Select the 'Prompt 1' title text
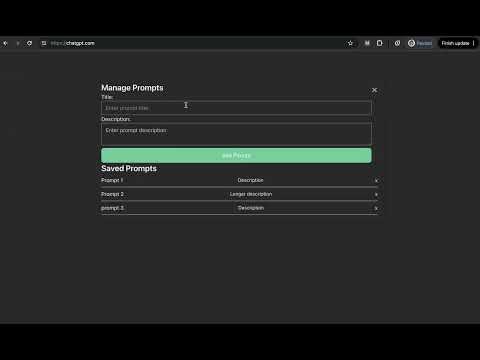The width and height of the screenshot is (480, 360). [x=112, y=180]
